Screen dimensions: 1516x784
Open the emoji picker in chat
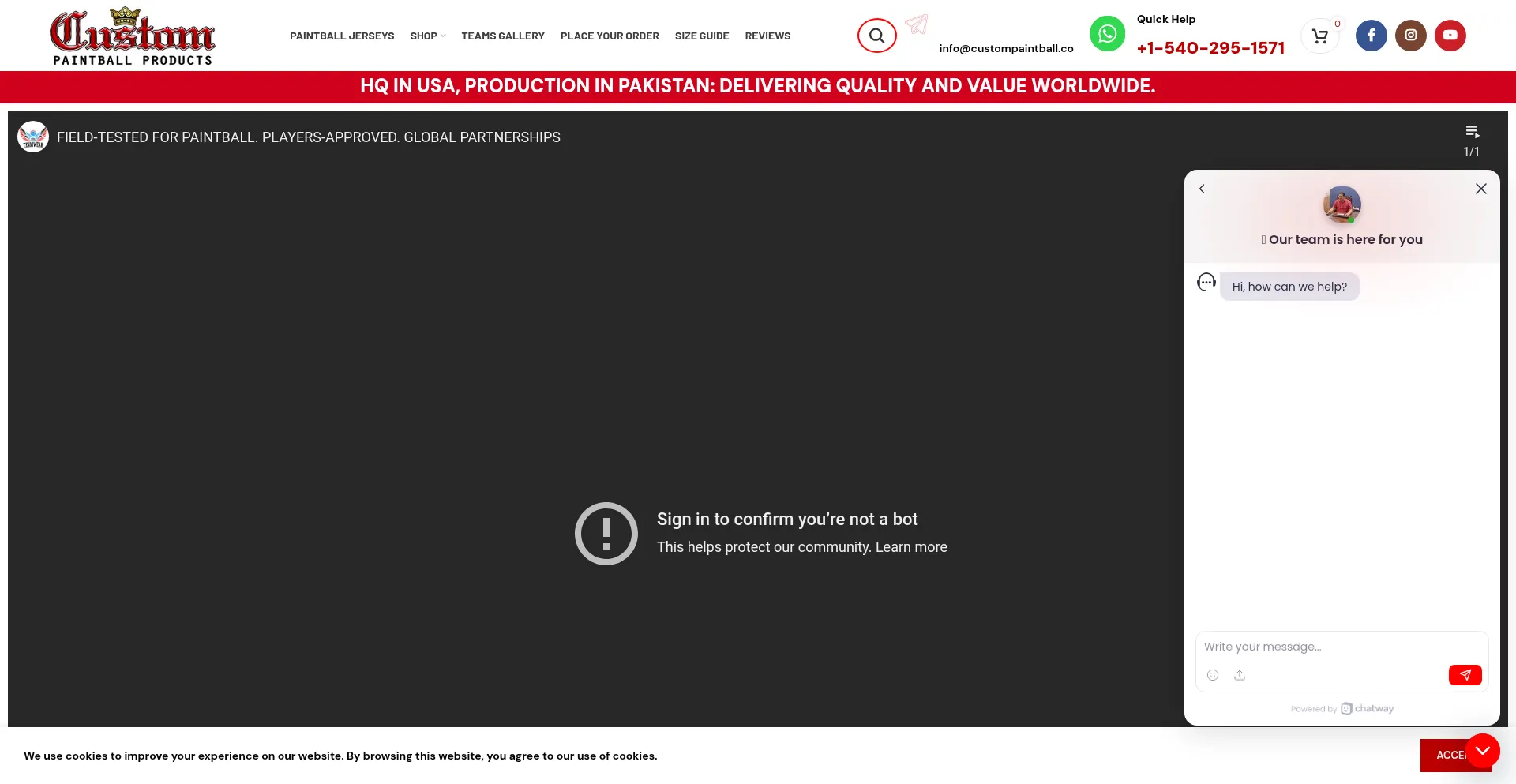(1213, 675)
